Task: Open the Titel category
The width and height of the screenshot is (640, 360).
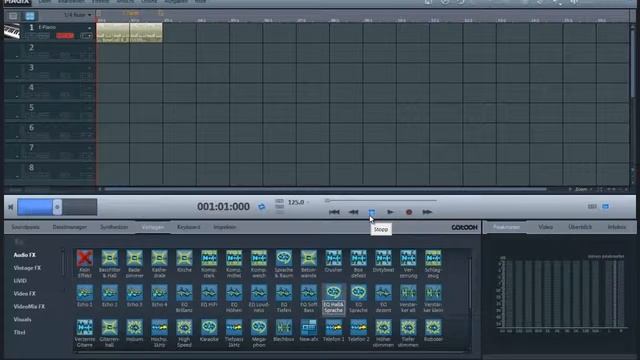Action: 20,333
